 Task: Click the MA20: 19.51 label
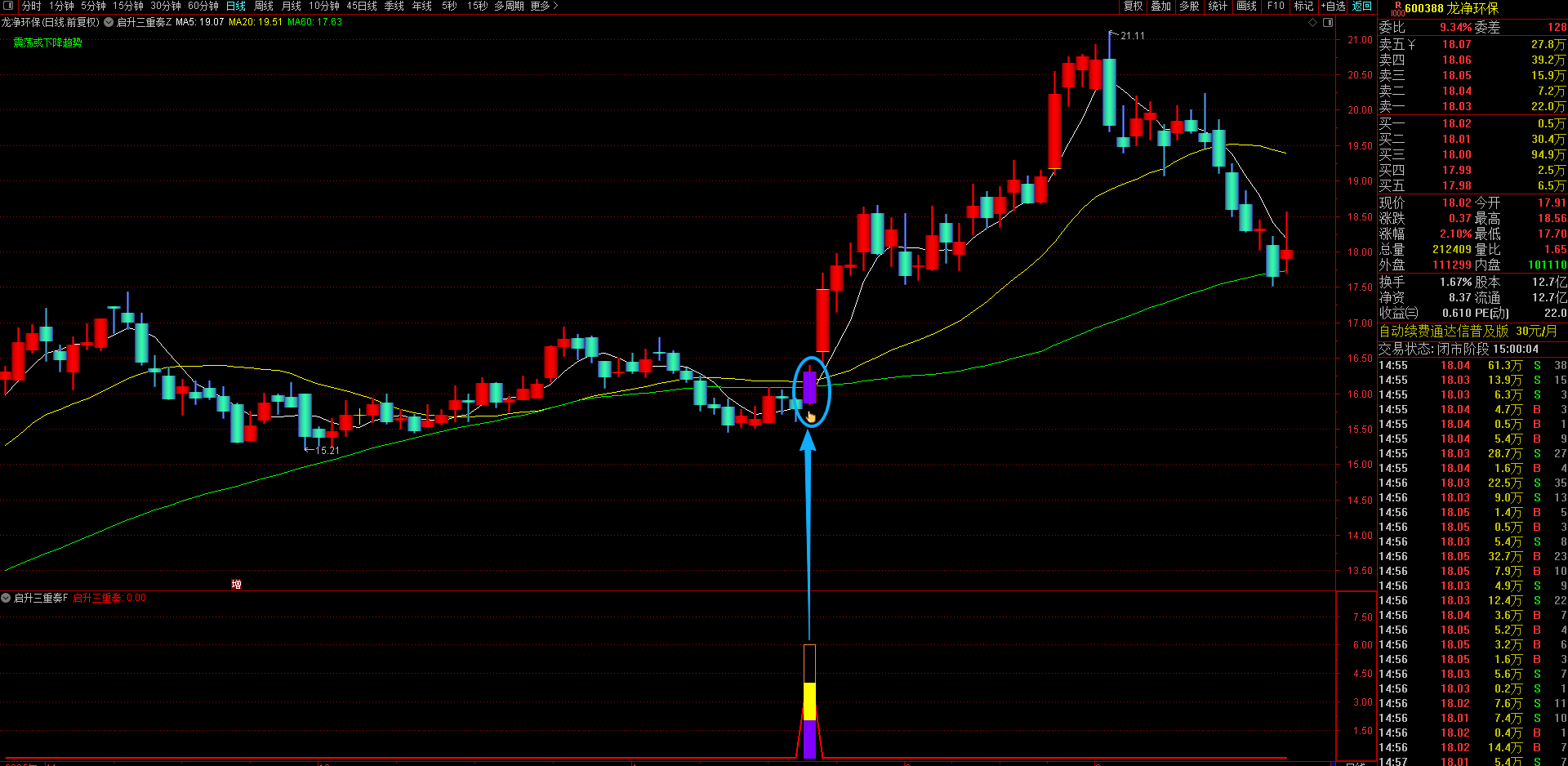[x=255, y=22]
